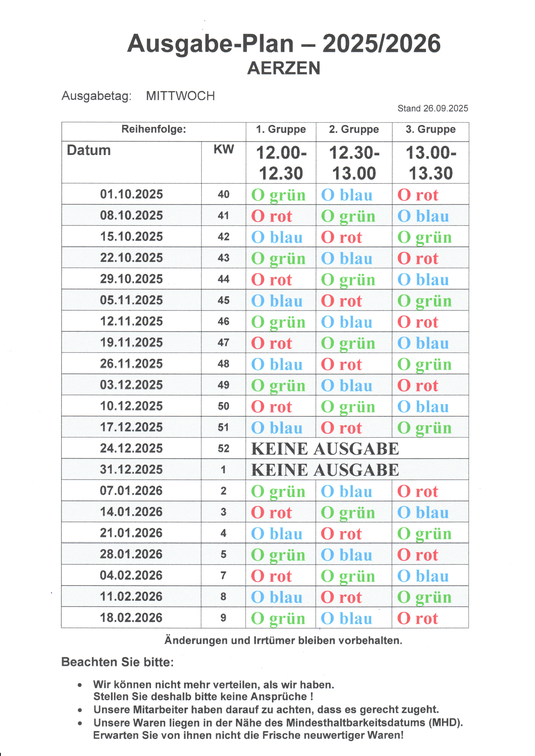
Task: Click 'O grün' in the 01.10.2025 row
Action: pos(278,195)
